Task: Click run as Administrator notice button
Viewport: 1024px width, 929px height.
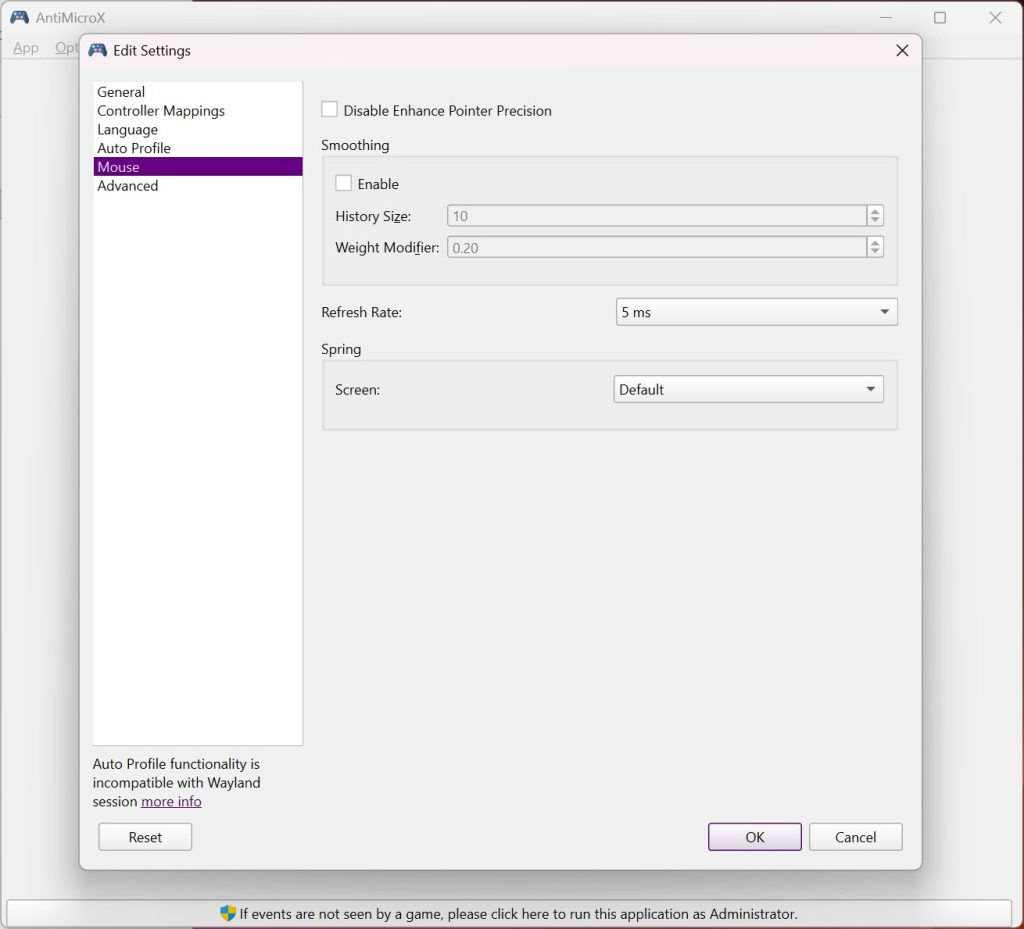Action: click(x=509, y=913)
